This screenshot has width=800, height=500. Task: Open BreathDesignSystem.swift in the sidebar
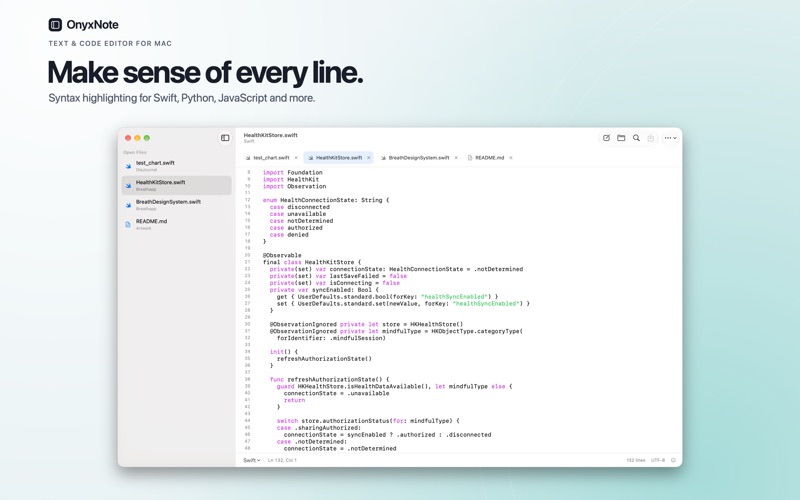coord(177,205)
